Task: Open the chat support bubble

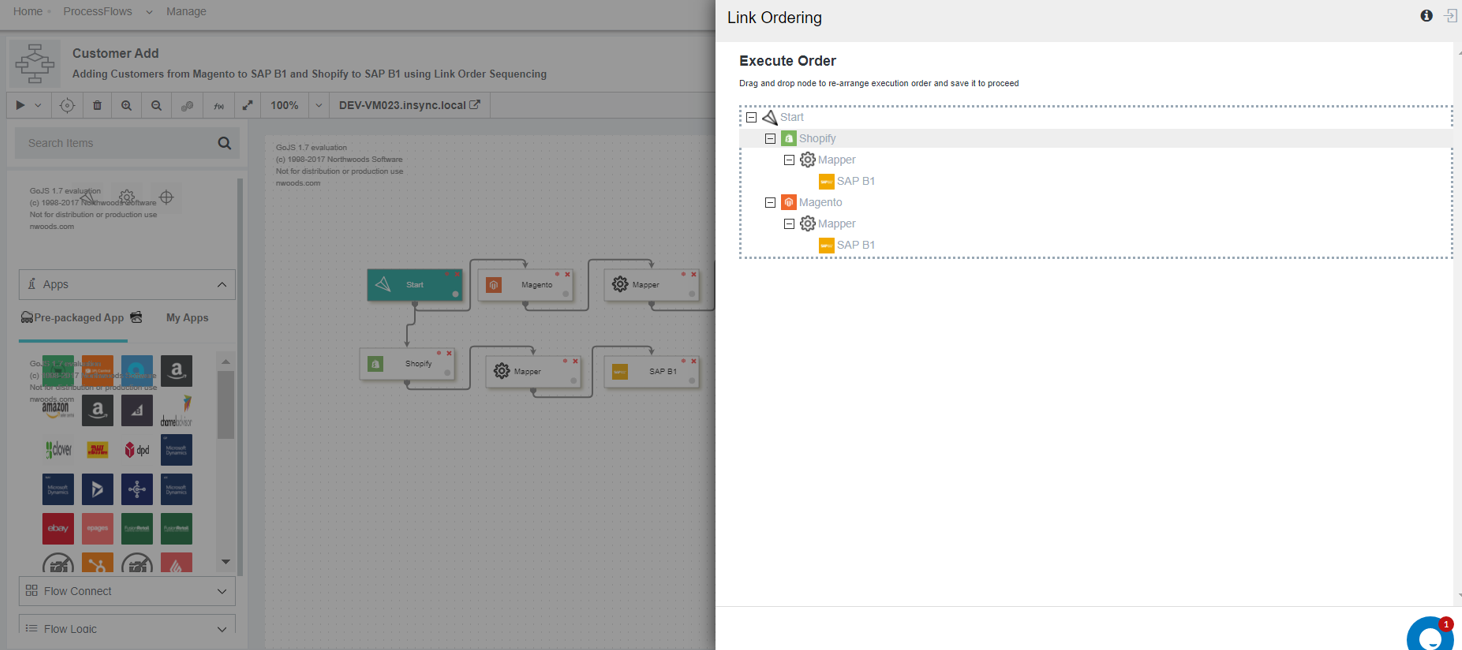Action: tap(1430, 636)
